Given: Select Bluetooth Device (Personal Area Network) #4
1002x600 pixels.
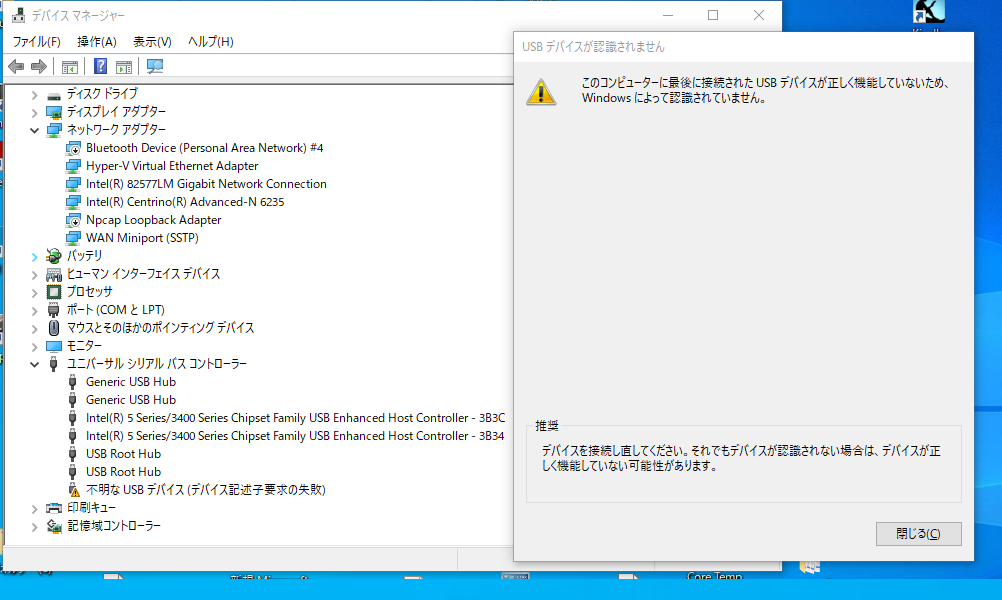Looking at the screenshot, I should click(x=204, y=148).
